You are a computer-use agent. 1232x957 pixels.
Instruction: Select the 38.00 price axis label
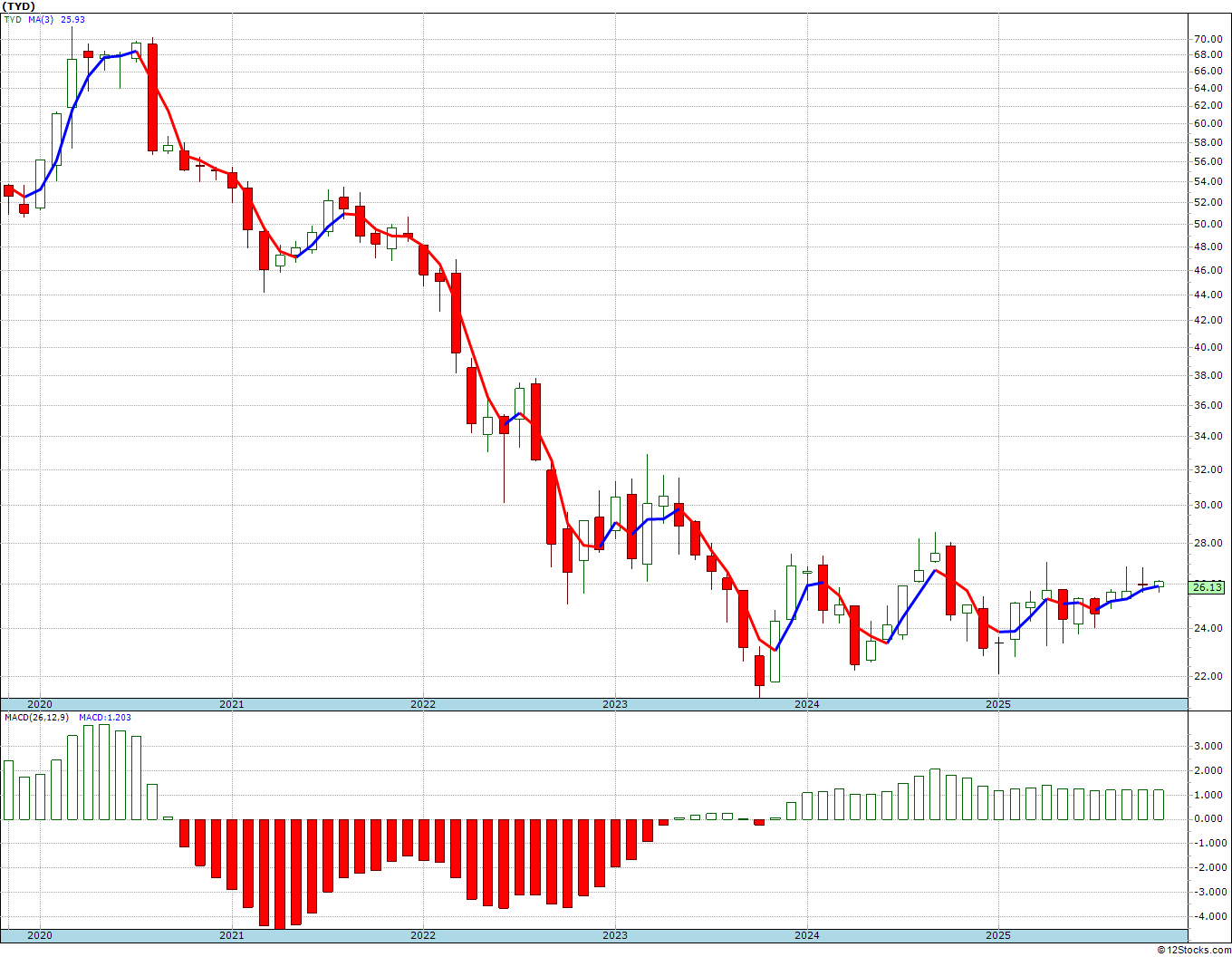[1208, 375]
